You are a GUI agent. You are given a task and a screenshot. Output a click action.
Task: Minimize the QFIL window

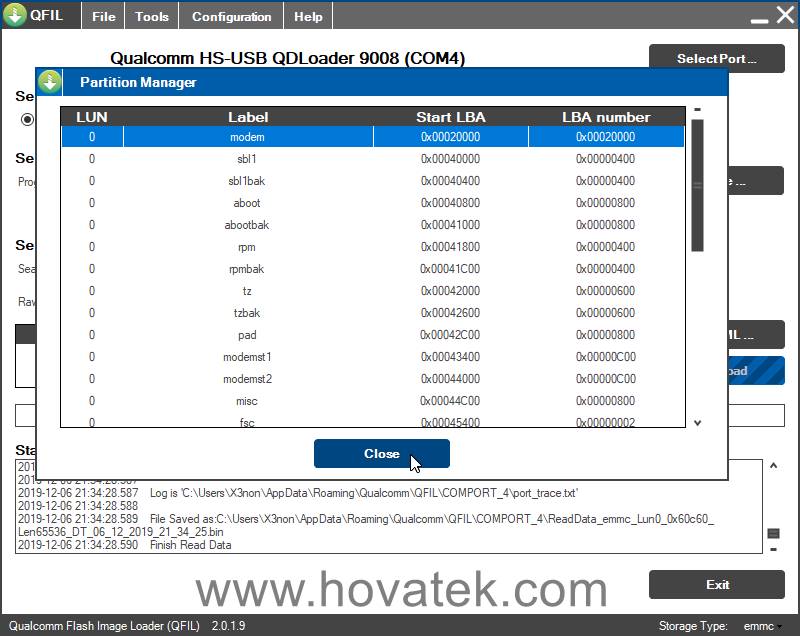(x=759, y=19)
